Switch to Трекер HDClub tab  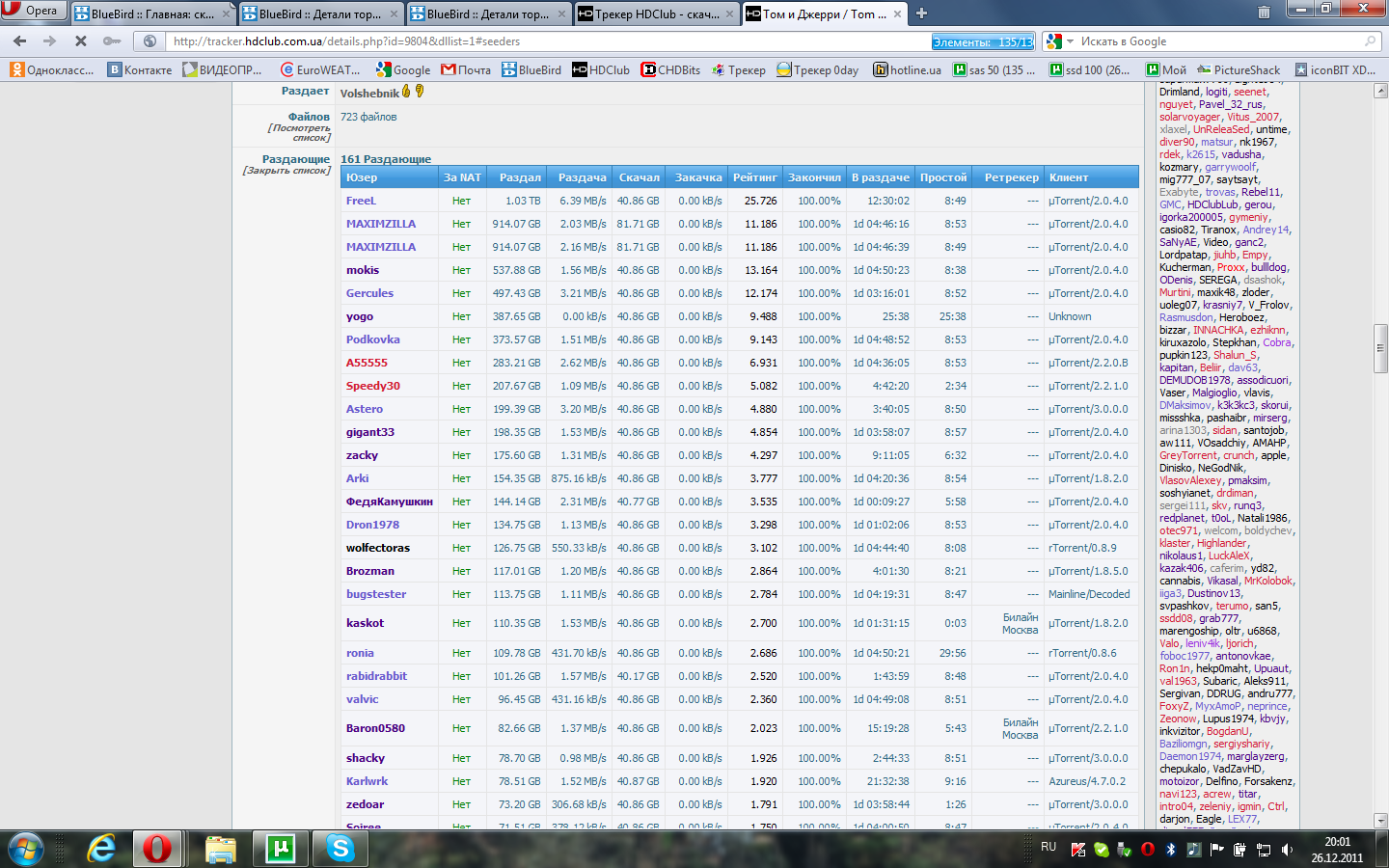click(656, 14)
